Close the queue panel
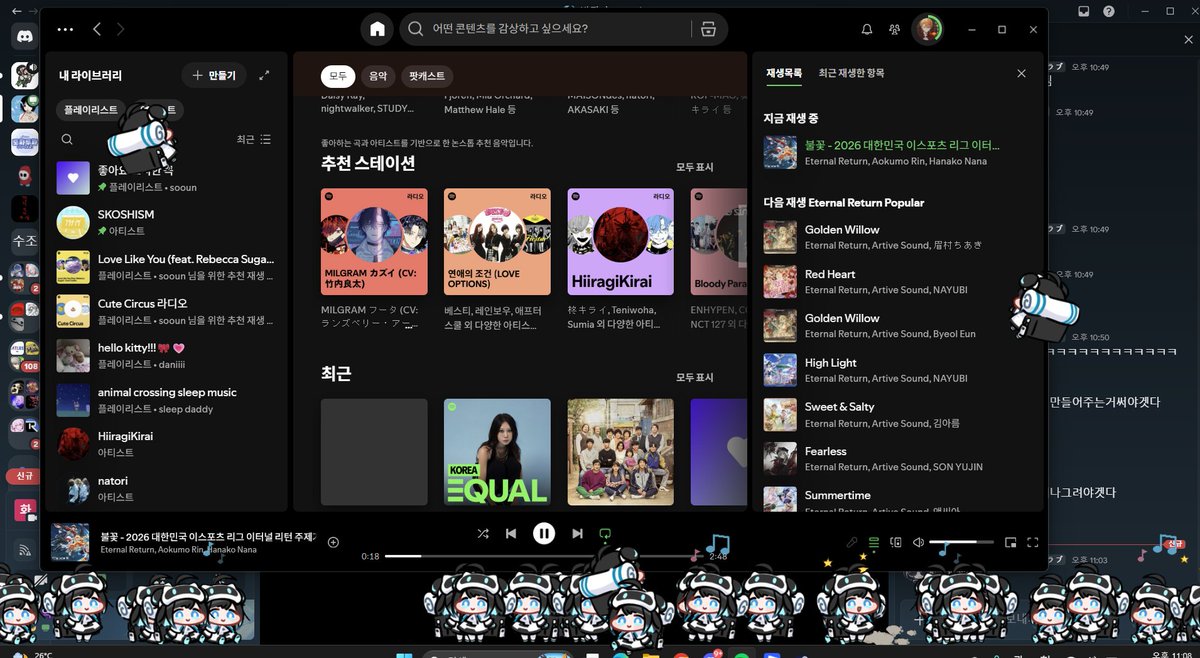The height and width of the screenshot is (658, 1200). click(1021, 73)
